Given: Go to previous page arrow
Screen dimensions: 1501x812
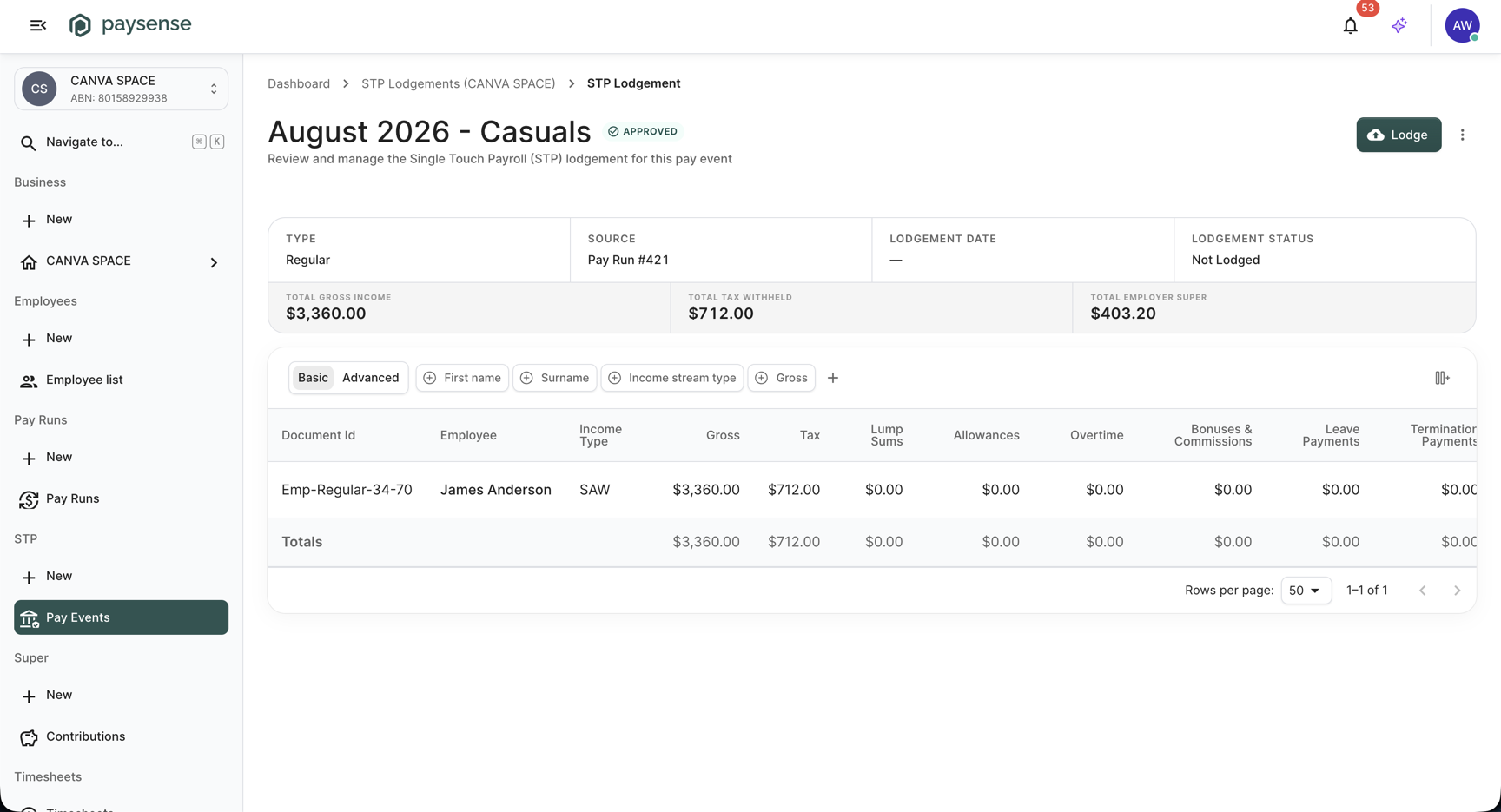Looking at the screenshot, I should [1423, 591].
